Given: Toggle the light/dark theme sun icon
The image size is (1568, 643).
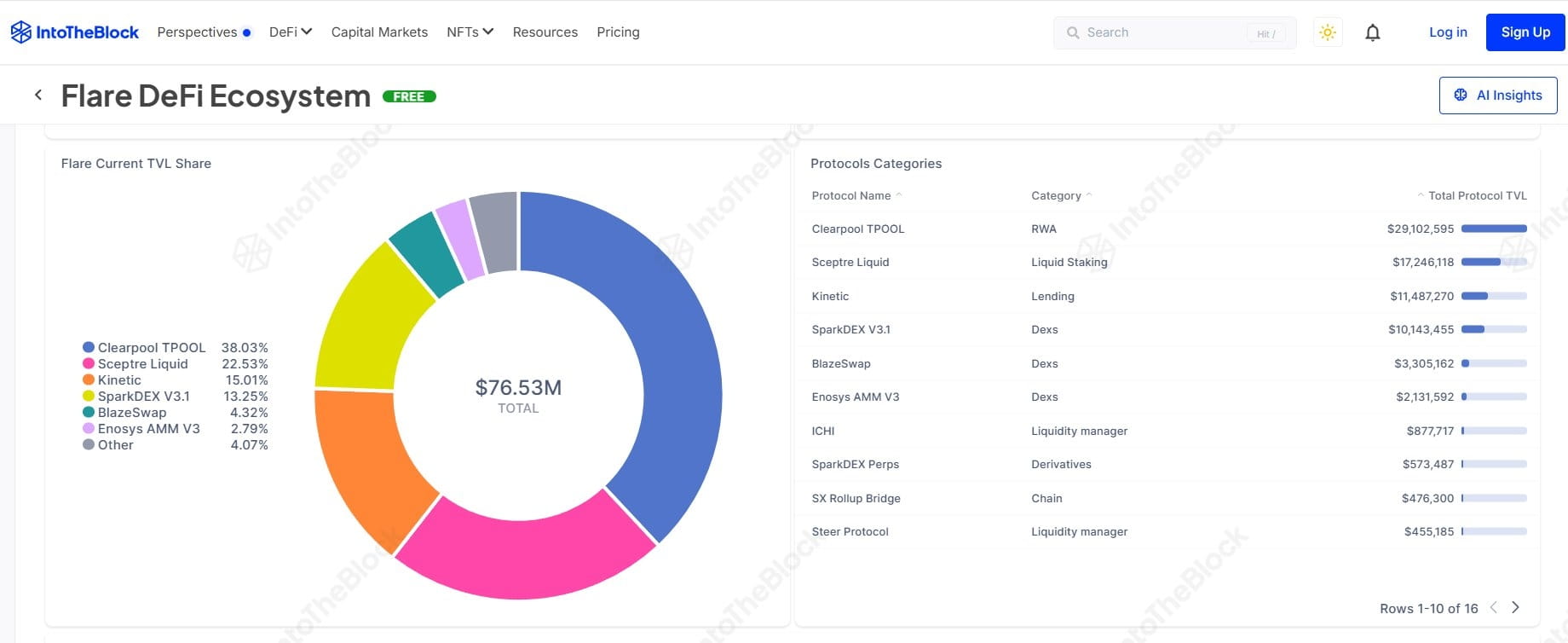Looking at the screenshot, I should [x=1327, y=32].
